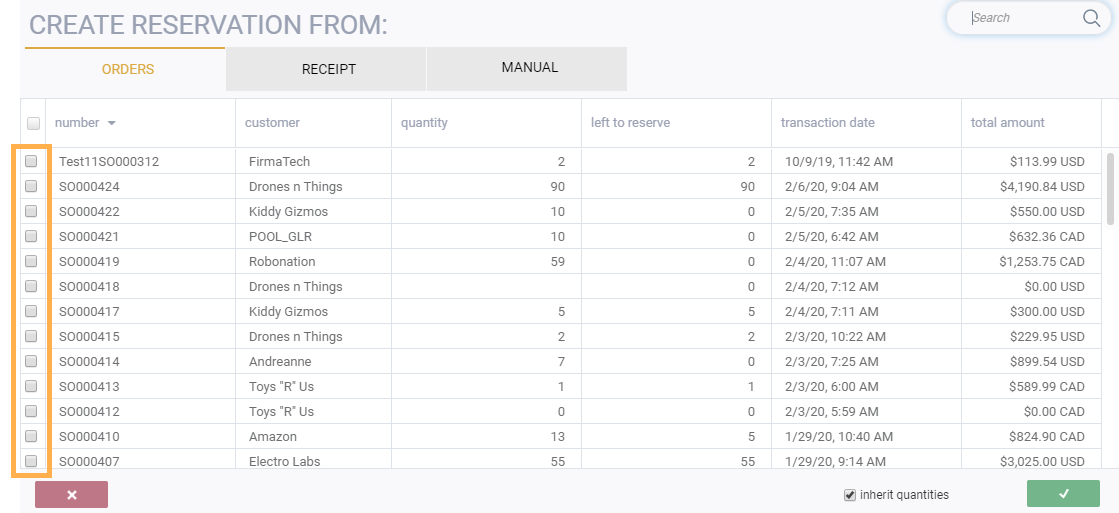The width and height of the screenshot is (1119, 513).
Task: Sort by the customer column header
Action: (x=272, y=123)
